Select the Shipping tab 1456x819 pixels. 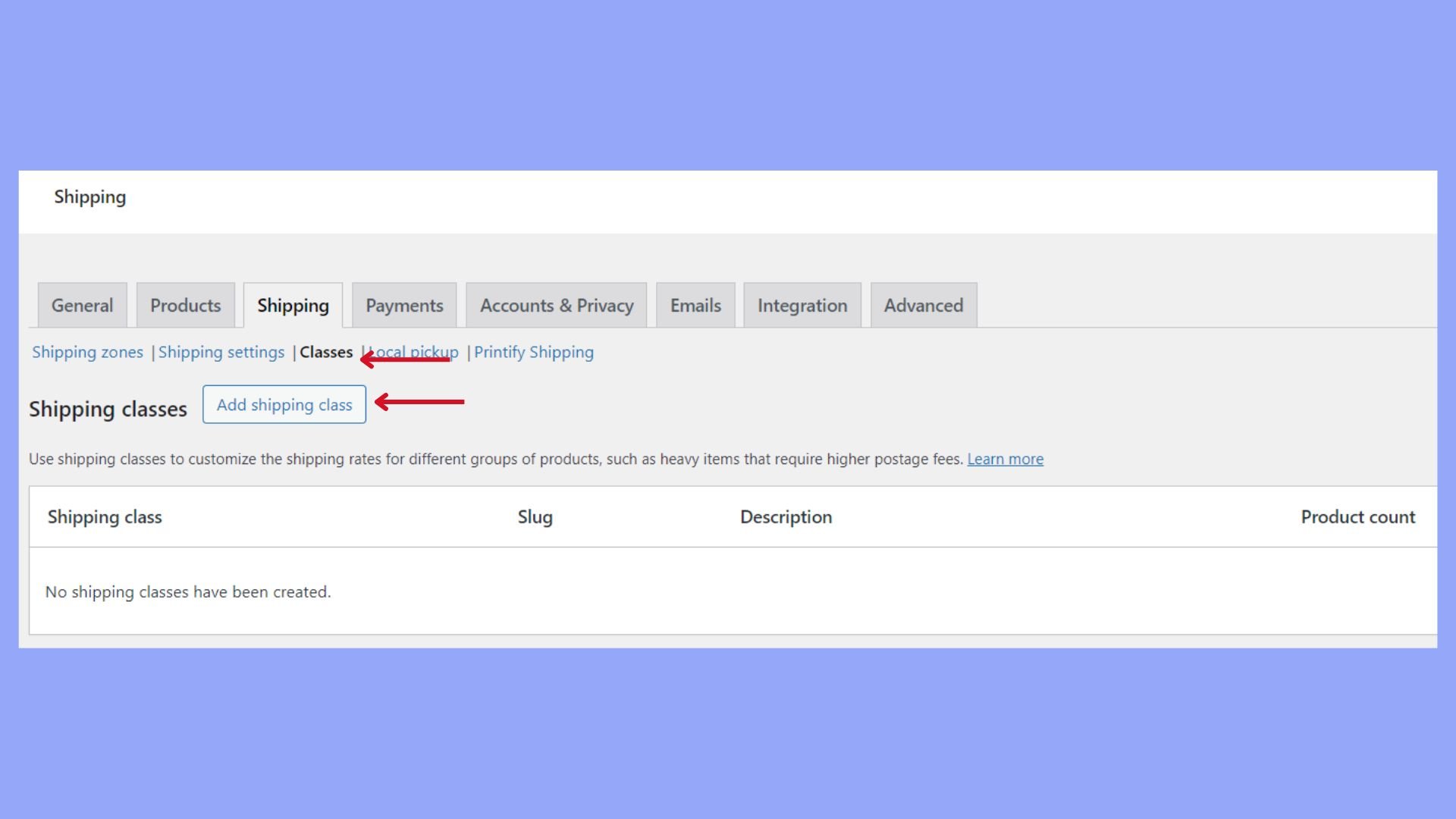pyautogui.click(x=293, y=306)
